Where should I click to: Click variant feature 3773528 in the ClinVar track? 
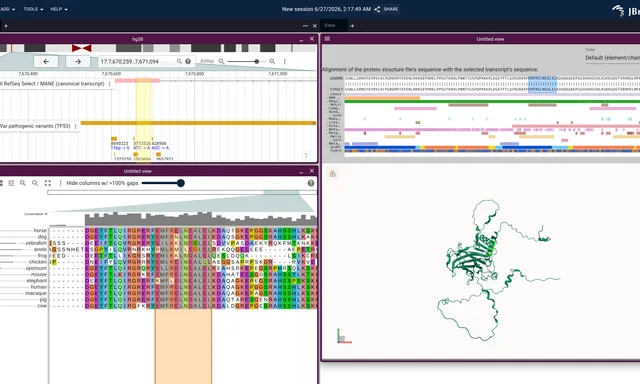point(142,143)
